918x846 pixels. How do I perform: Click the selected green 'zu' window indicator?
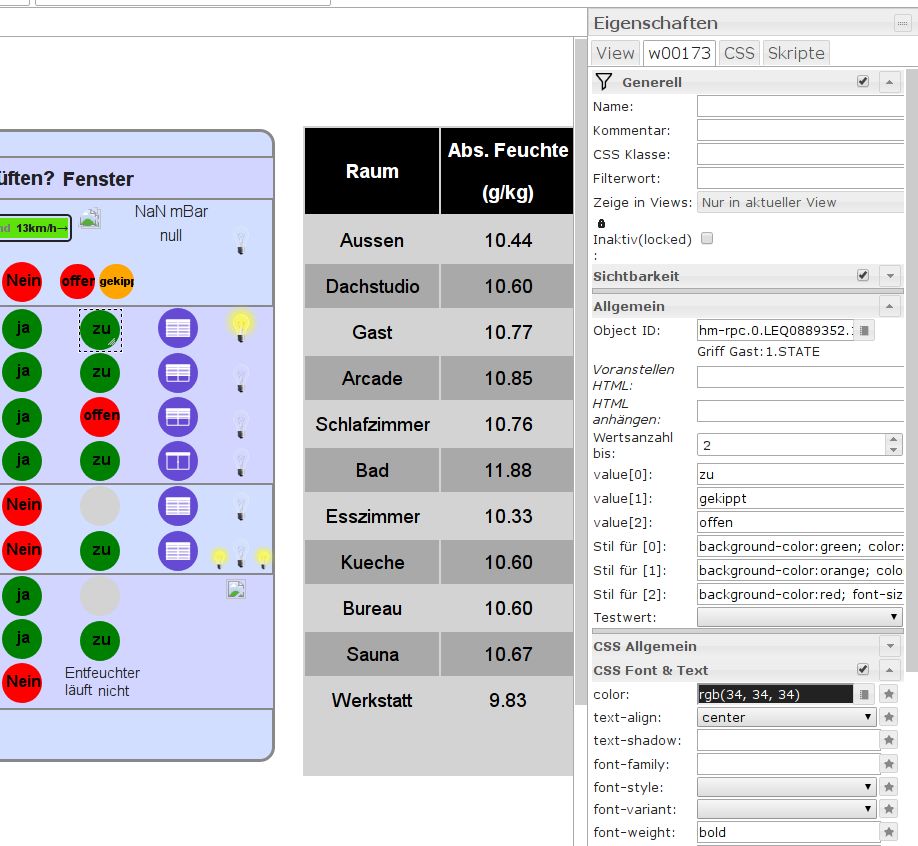(x=100, y=328)
